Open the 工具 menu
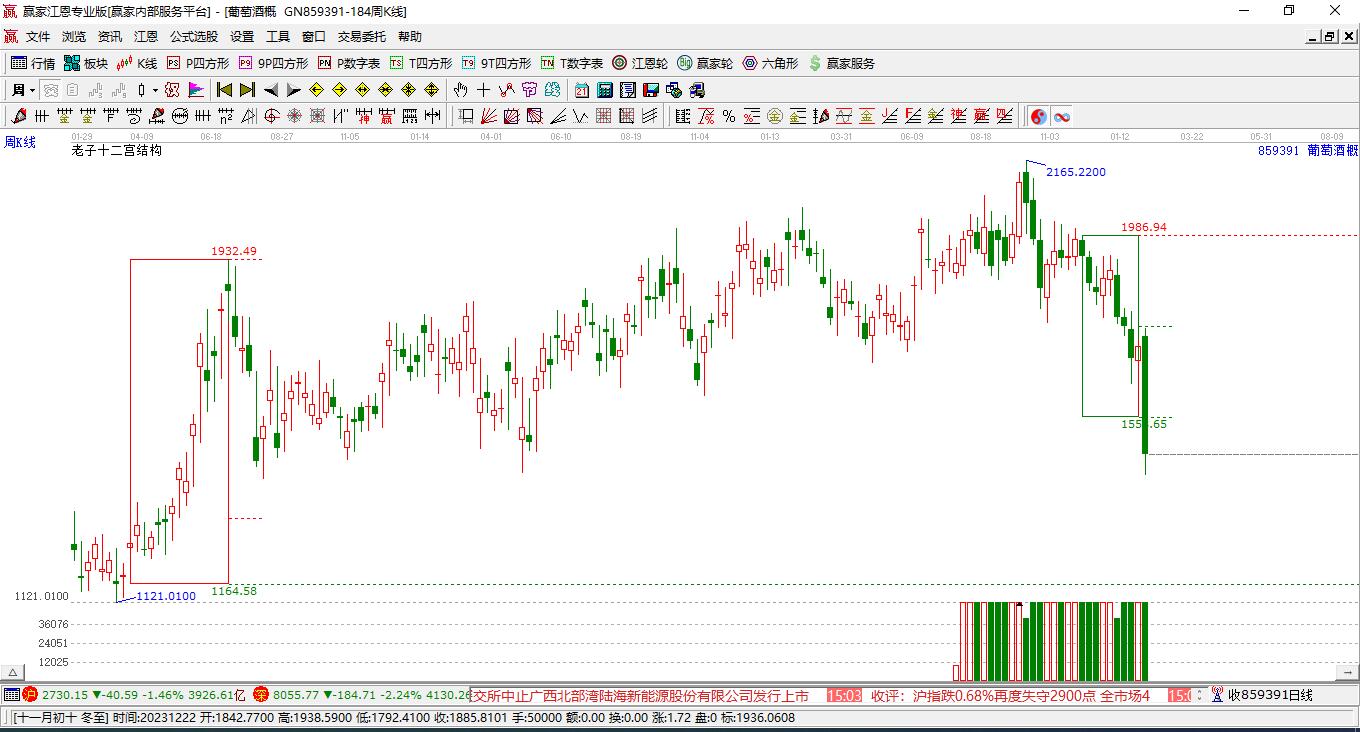Viewport: 1360px width, 732px height. pyautogui.click(x=278, y=37)
